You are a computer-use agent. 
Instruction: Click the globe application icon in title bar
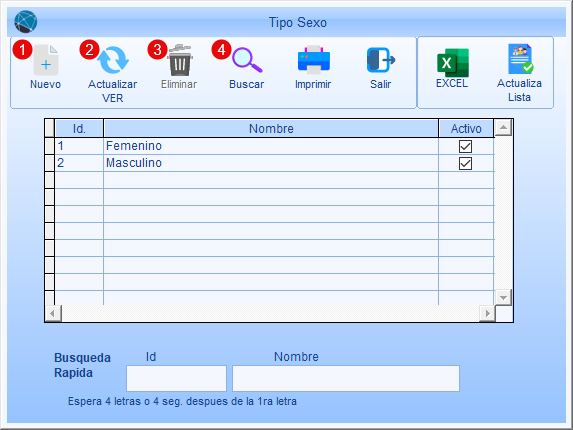[26, 22]
